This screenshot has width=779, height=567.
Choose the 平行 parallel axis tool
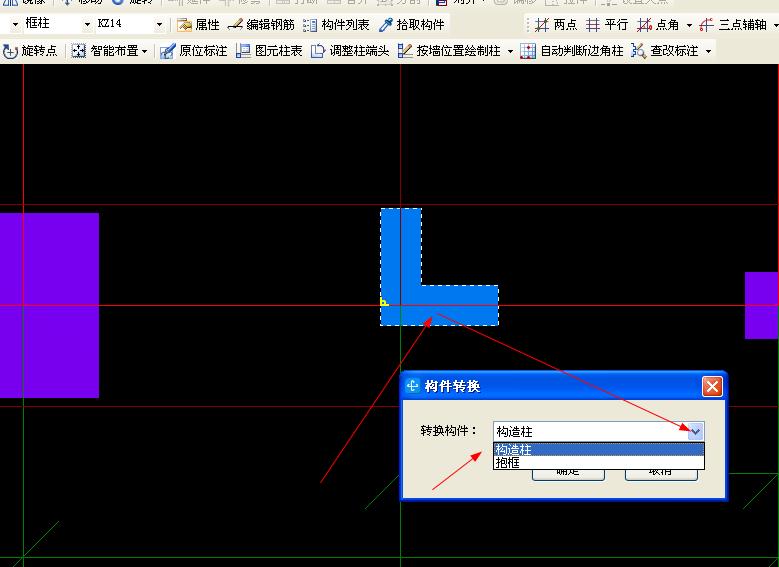point(607,24)
